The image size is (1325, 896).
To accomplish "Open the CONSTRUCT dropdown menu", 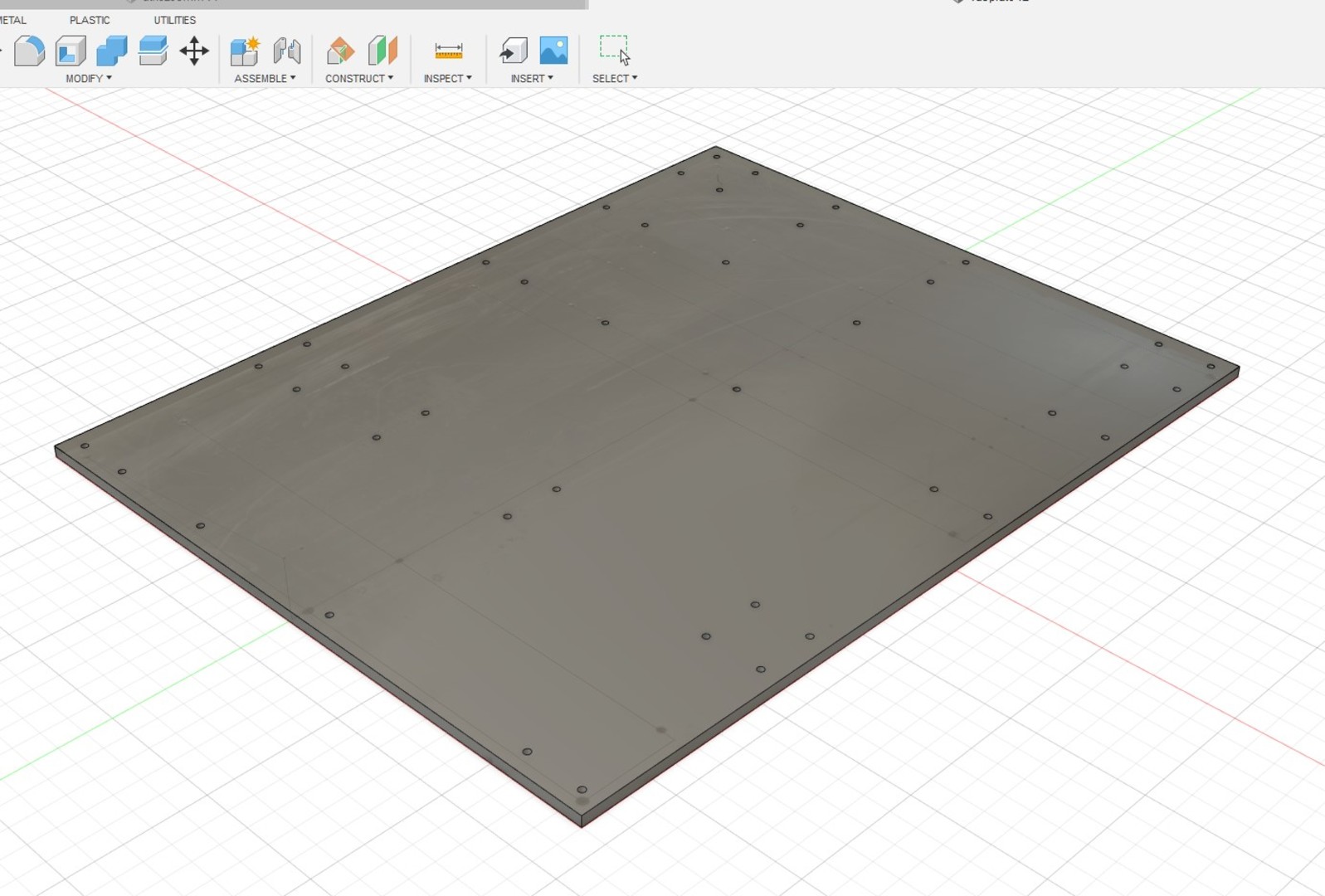I will coord(359,78).
